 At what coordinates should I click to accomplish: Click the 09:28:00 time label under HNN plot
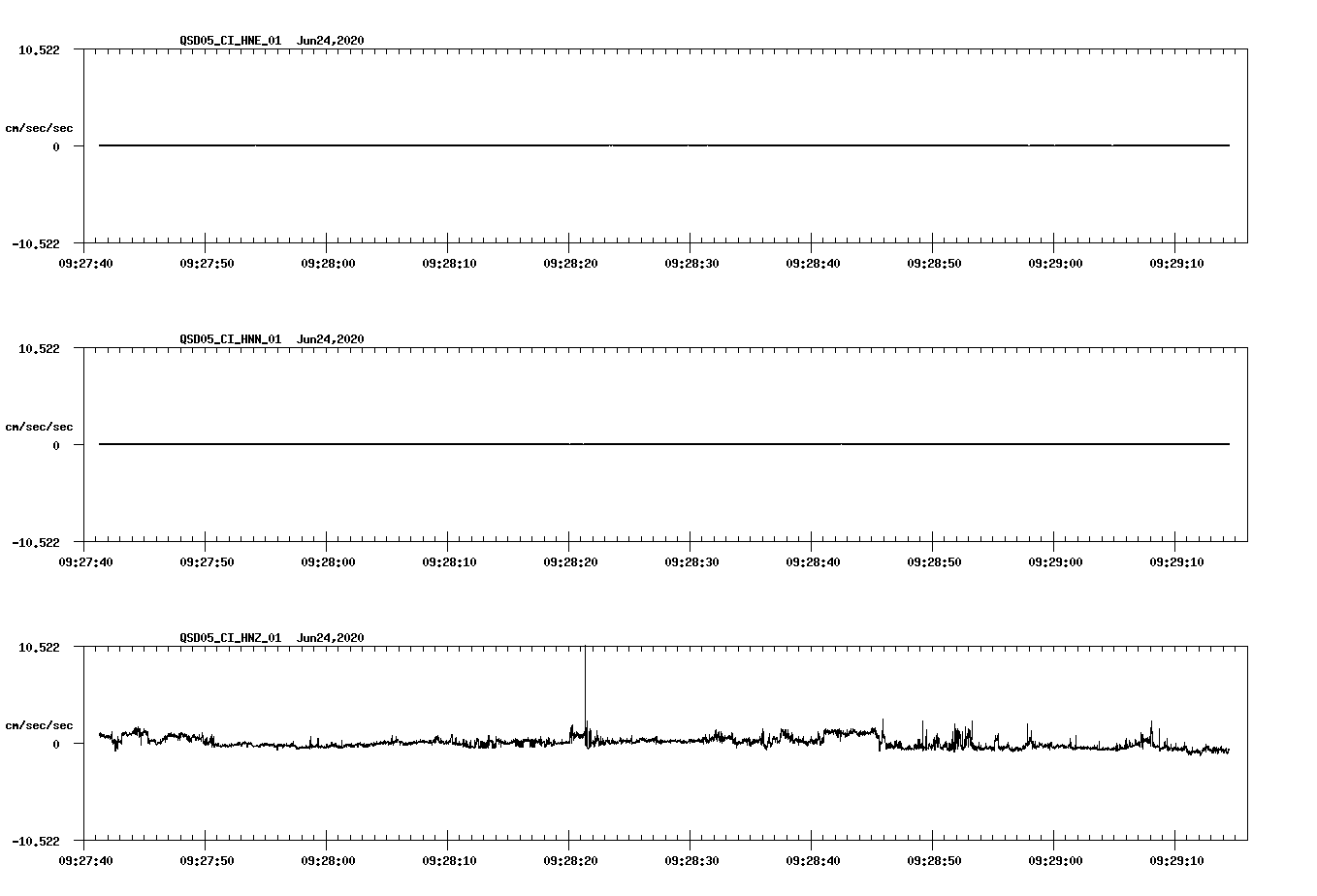[x=328, y=562]
